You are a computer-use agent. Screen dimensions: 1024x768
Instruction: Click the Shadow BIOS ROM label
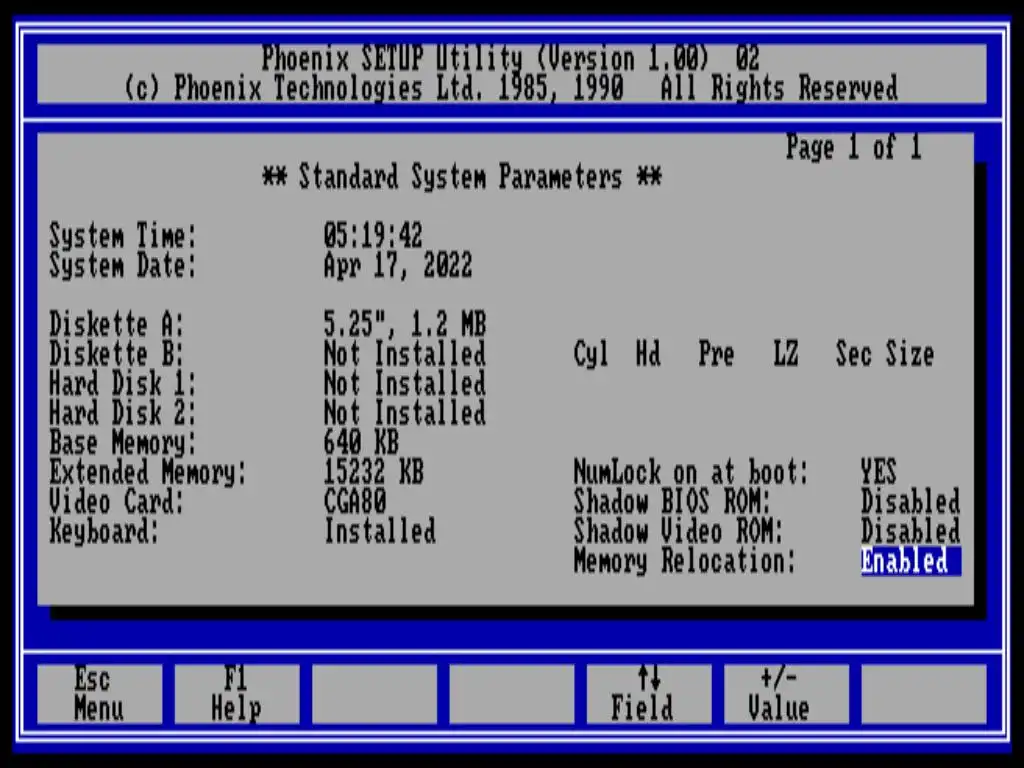(672, 502)
